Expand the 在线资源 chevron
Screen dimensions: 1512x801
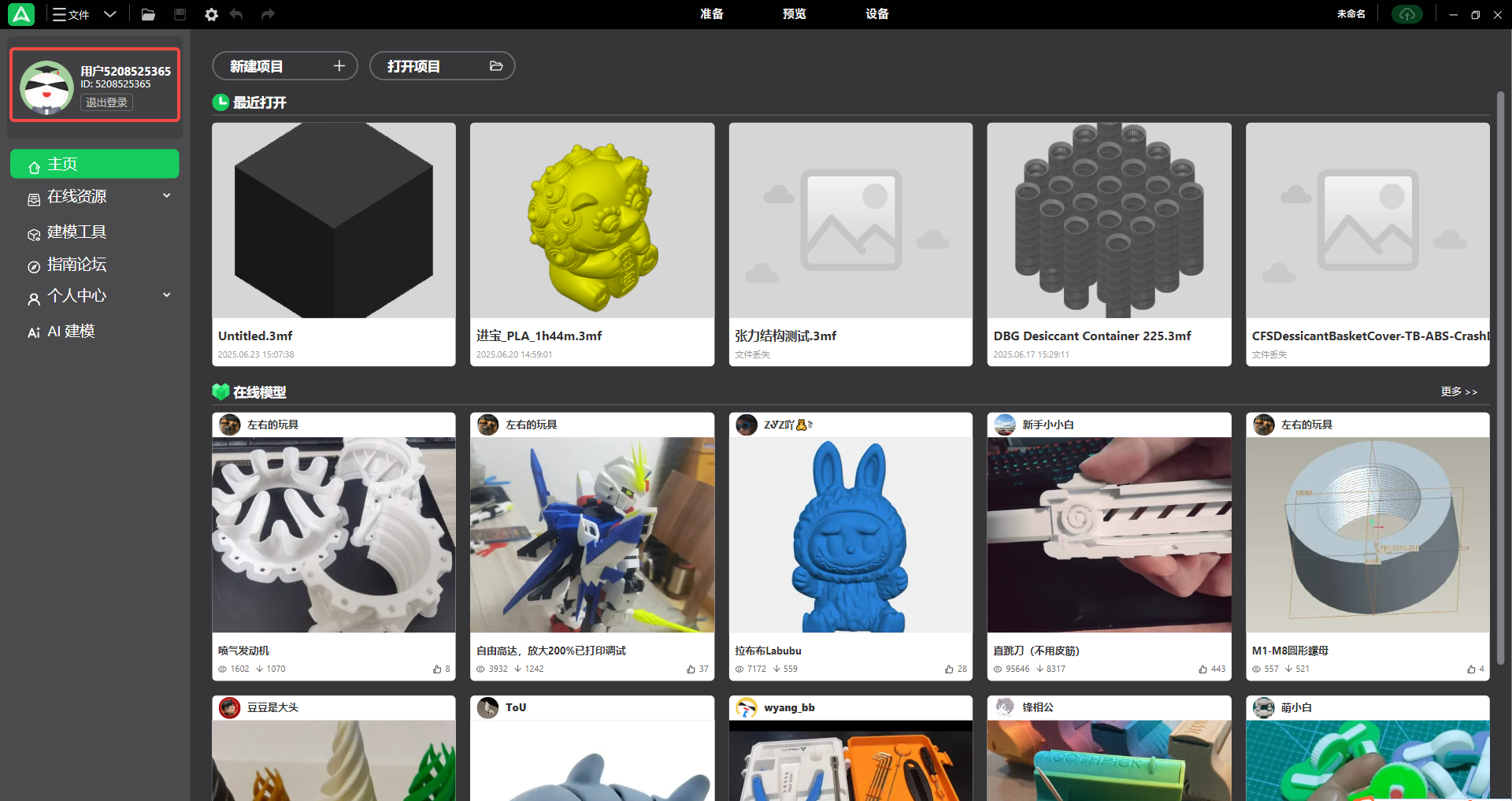click(x=166, y=195)
